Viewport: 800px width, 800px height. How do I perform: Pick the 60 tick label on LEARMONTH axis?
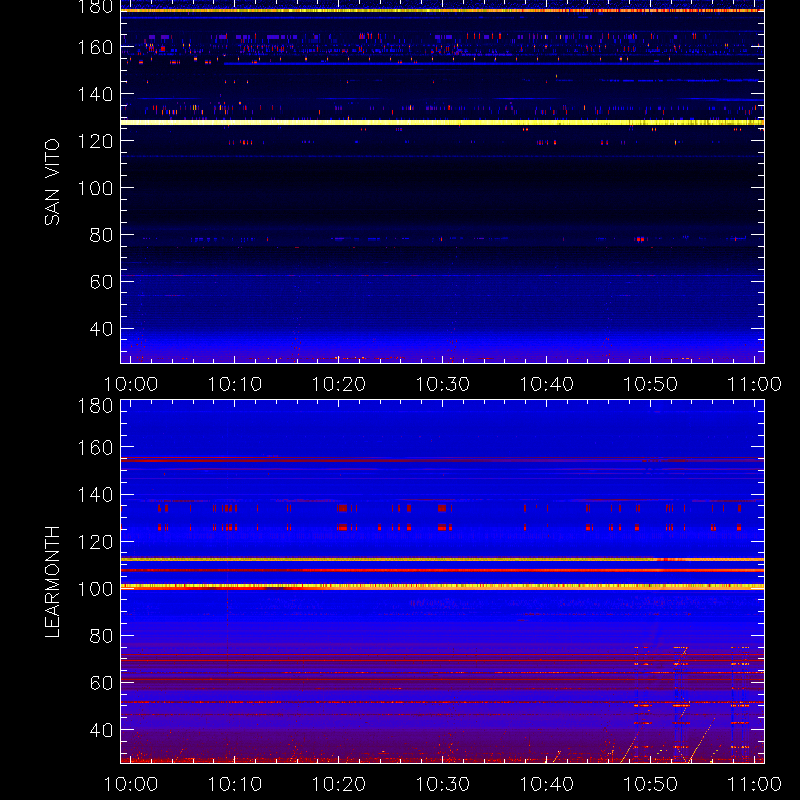tap(101, 683)
